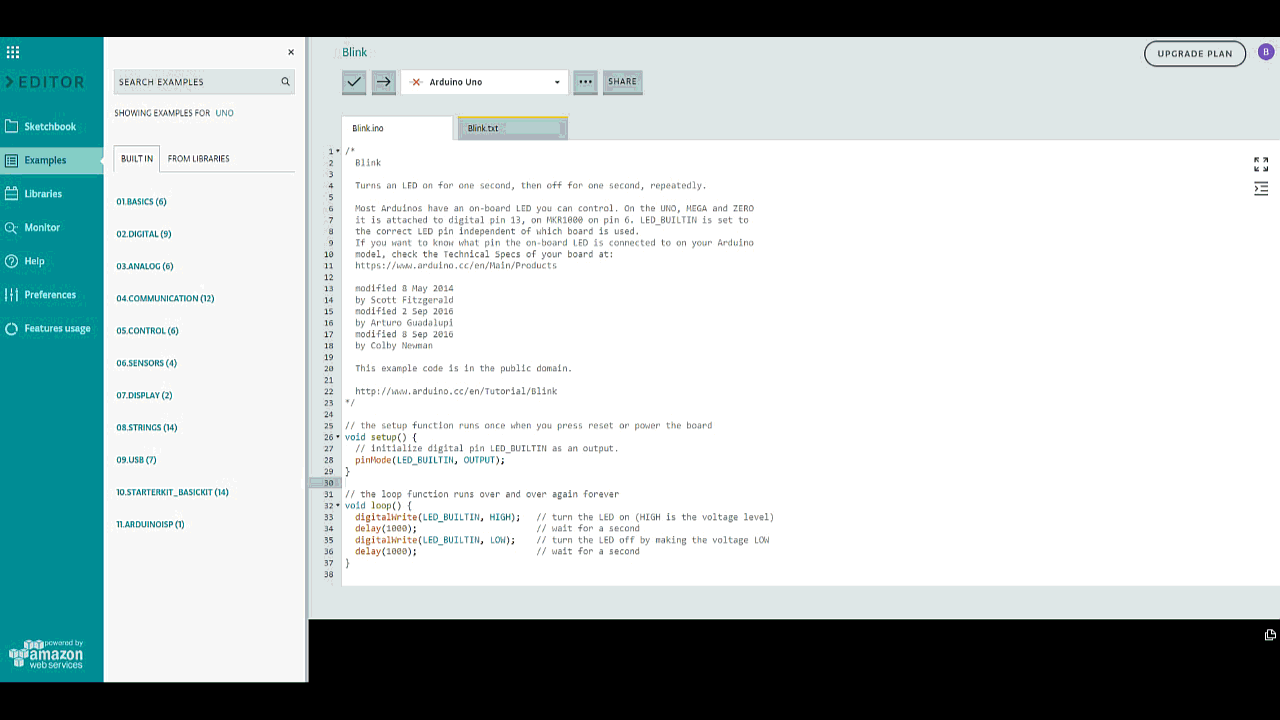
Task: Click the Upload arrow button
Action: tap(383, 82)
